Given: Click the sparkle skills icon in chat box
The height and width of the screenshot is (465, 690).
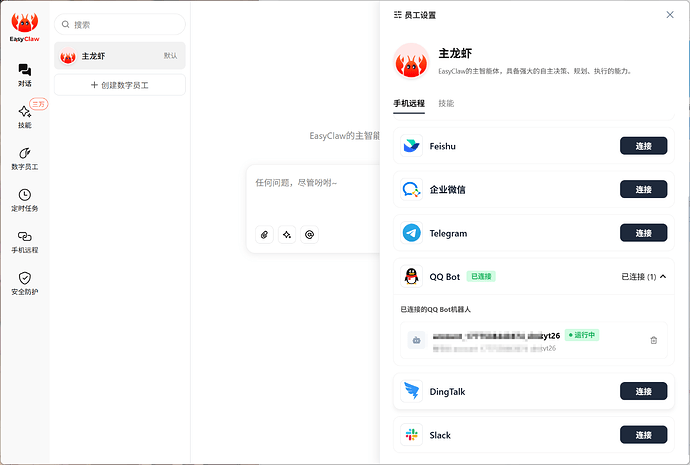Looking at the screenshot, I should (287, 234).
